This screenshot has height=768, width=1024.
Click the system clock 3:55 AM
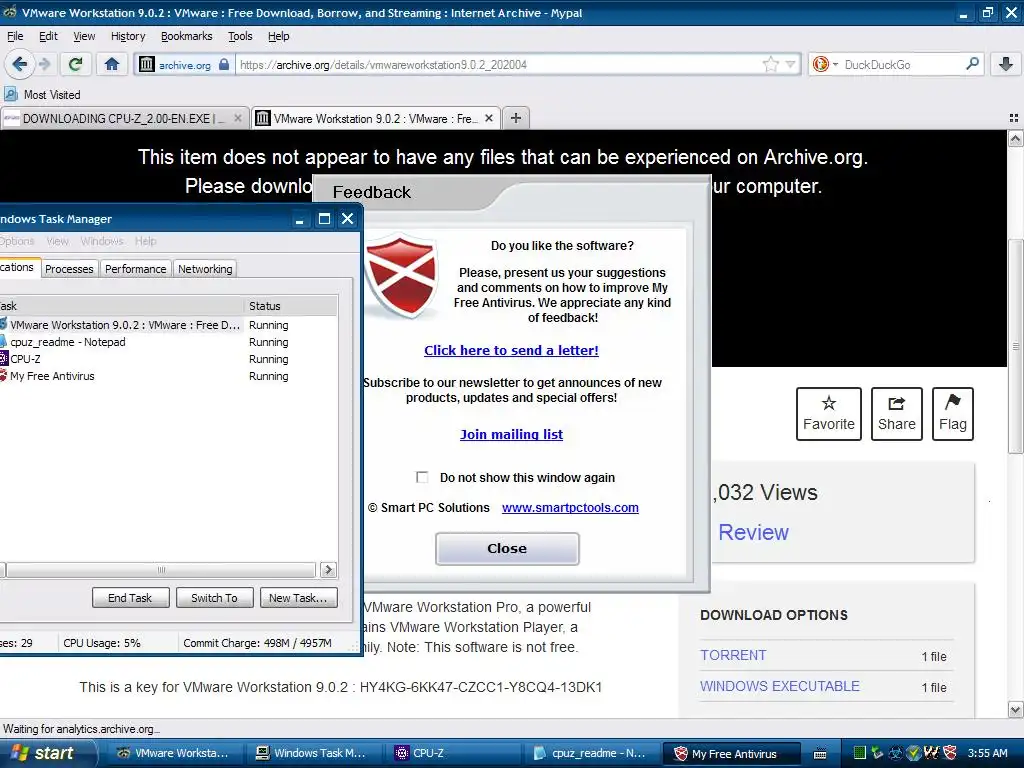[987, 753]
